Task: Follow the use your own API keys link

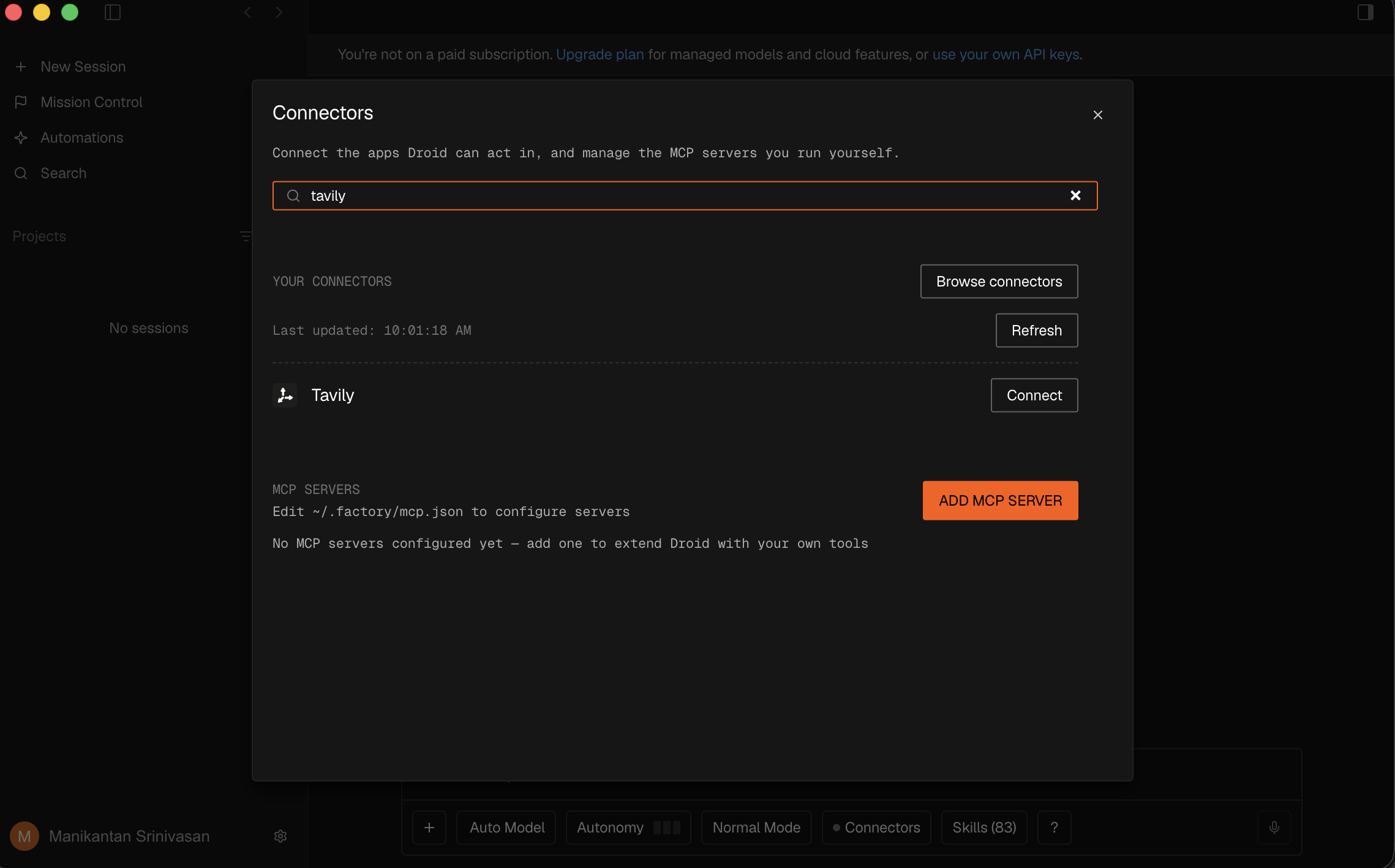Action: (x=1006, y=54)
